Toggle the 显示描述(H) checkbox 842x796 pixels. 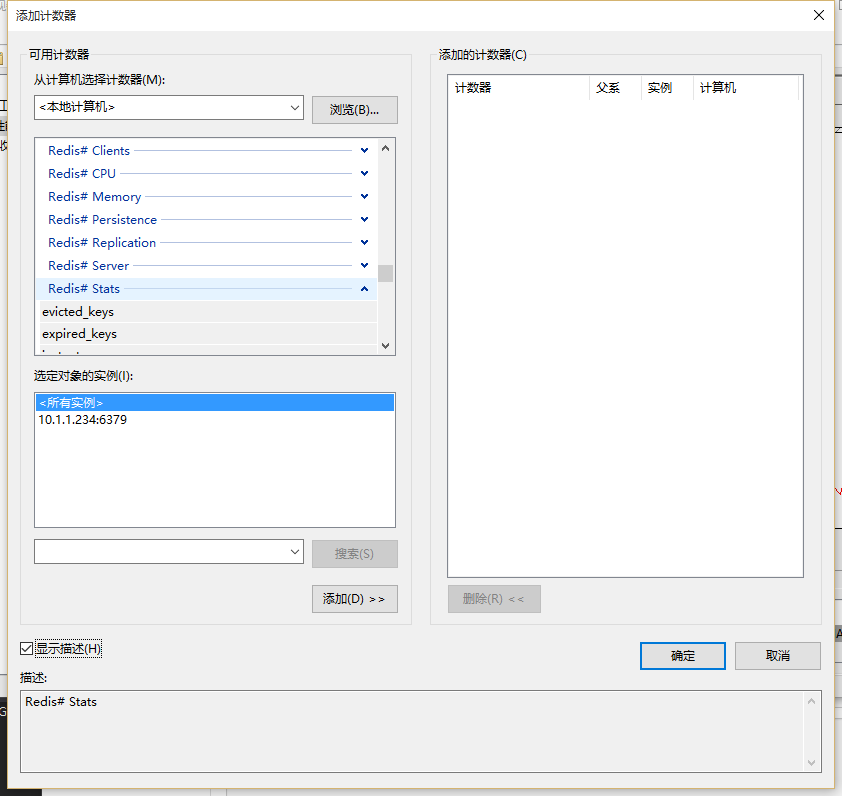coord(26,649)
